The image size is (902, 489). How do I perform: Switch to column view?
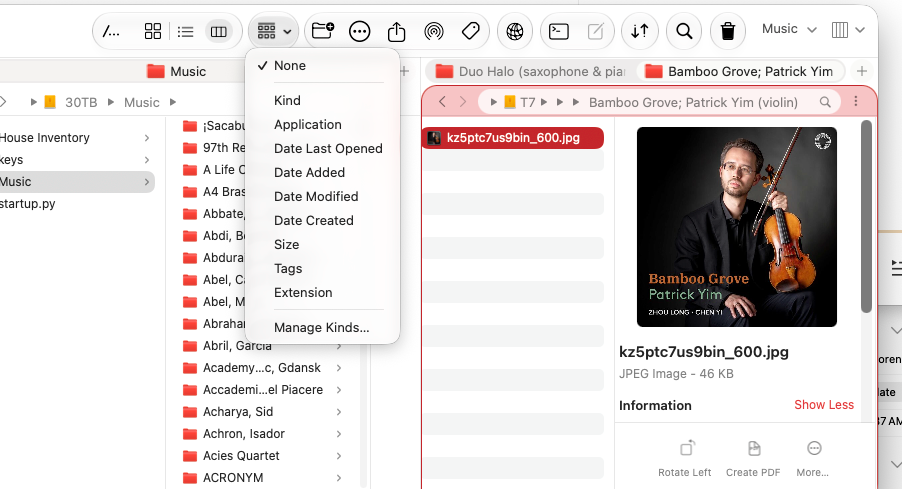(x=219, y=32)
